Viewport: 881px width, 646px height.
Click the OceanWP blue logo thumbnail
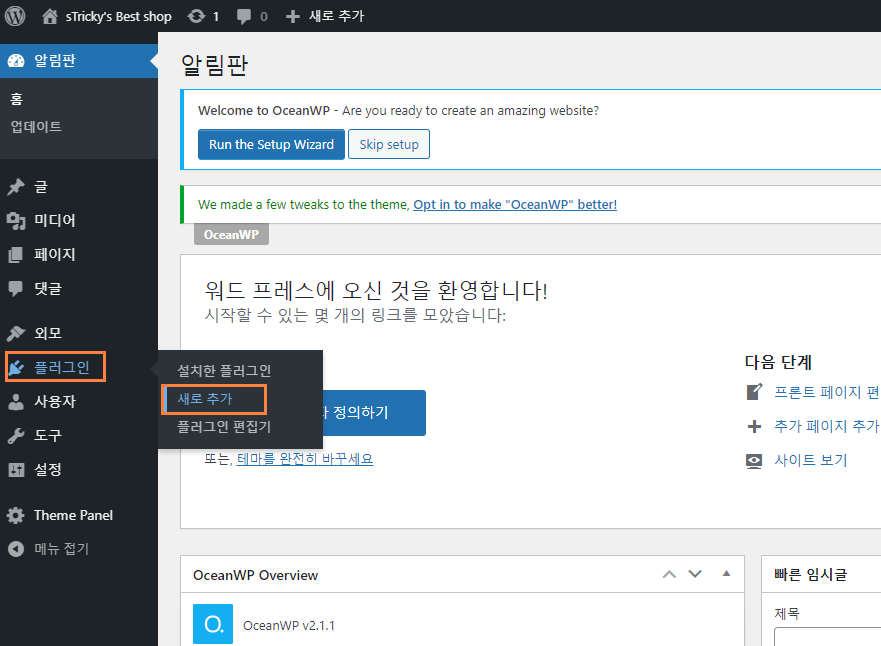[213, 624]
